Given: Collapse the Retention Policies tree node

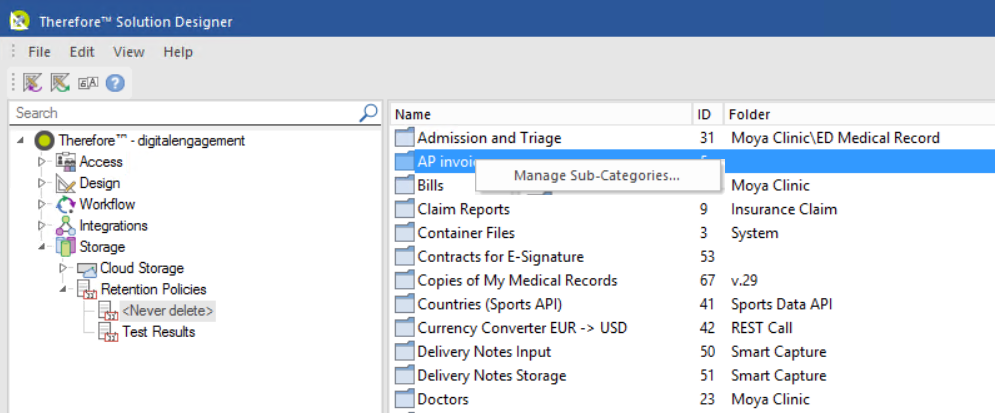Looking at the screenshot, I should click(63, 289).
